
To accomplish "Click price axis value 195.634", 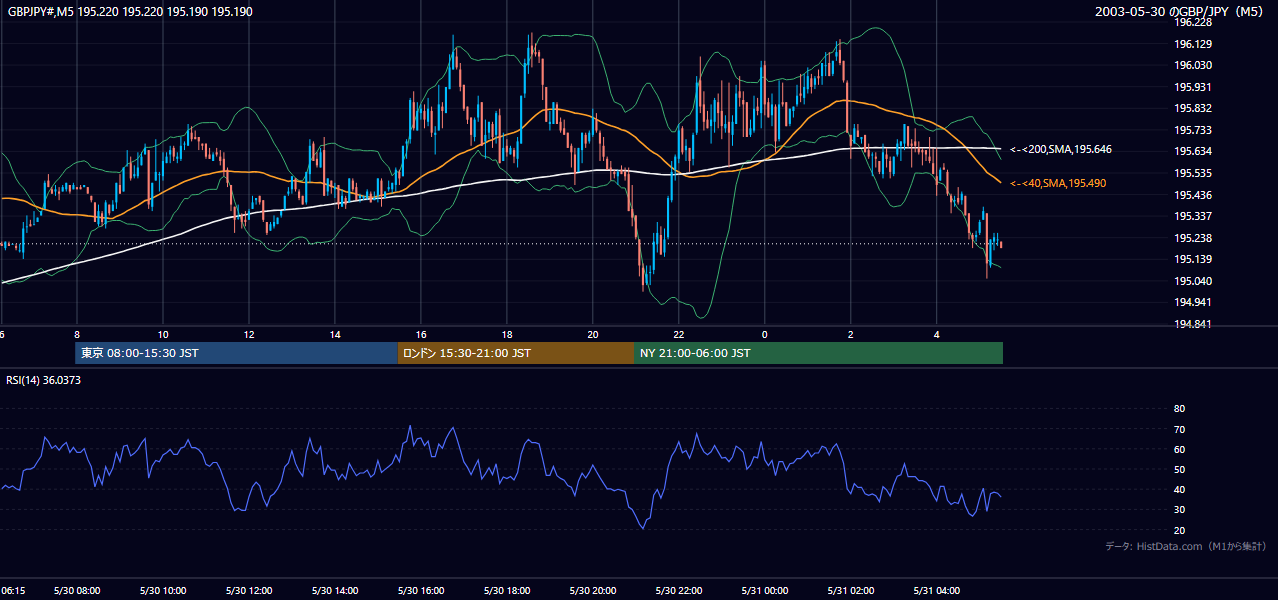I will click(1194, 152).
